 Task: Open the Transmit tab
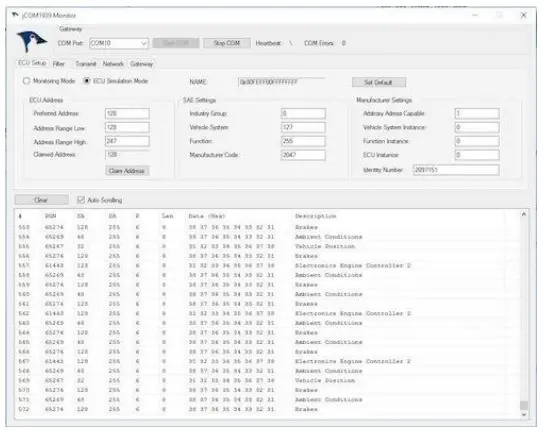coord(86,64)
